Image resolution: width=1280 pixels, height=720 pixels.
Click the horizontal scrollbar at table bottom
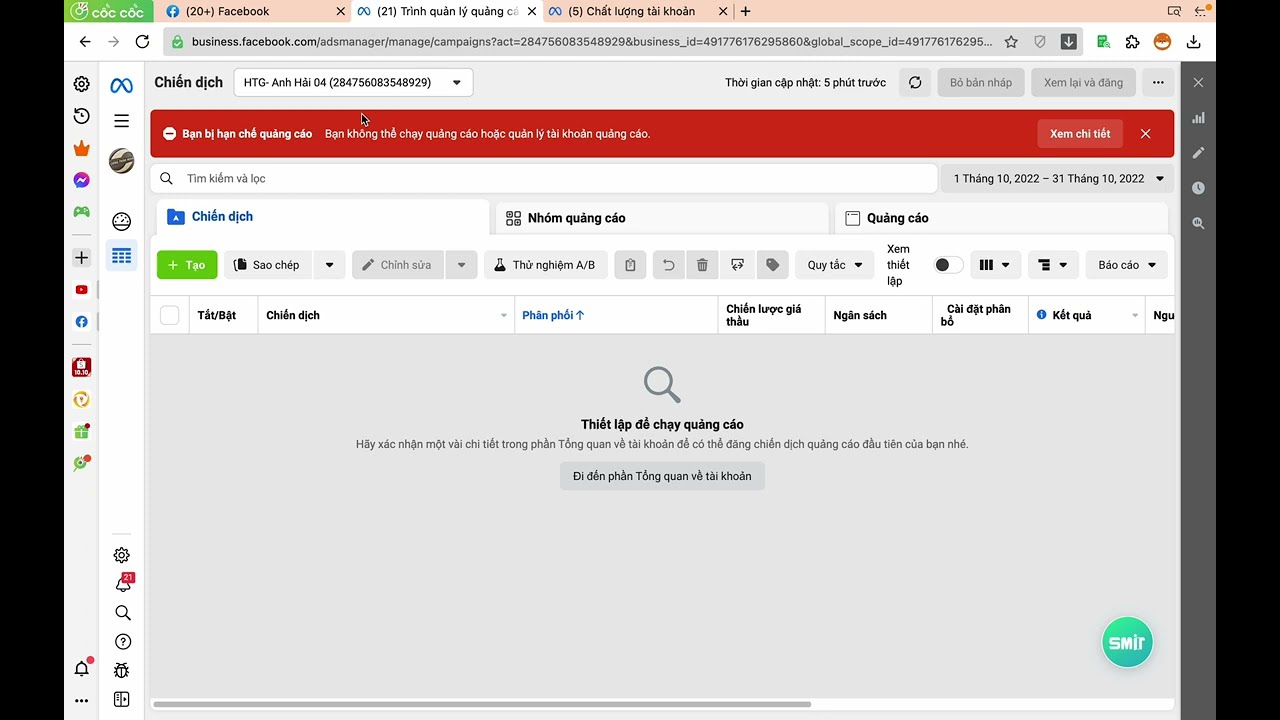click(482, 704)
